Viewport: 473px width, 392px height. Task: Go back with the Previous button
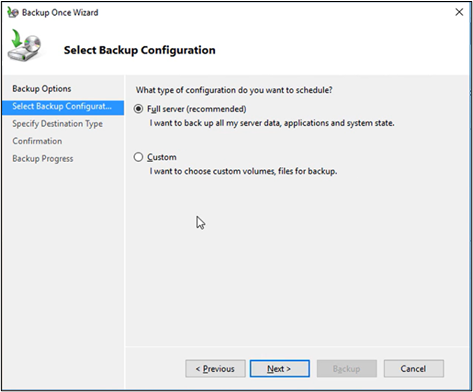[x=215, y=369]
